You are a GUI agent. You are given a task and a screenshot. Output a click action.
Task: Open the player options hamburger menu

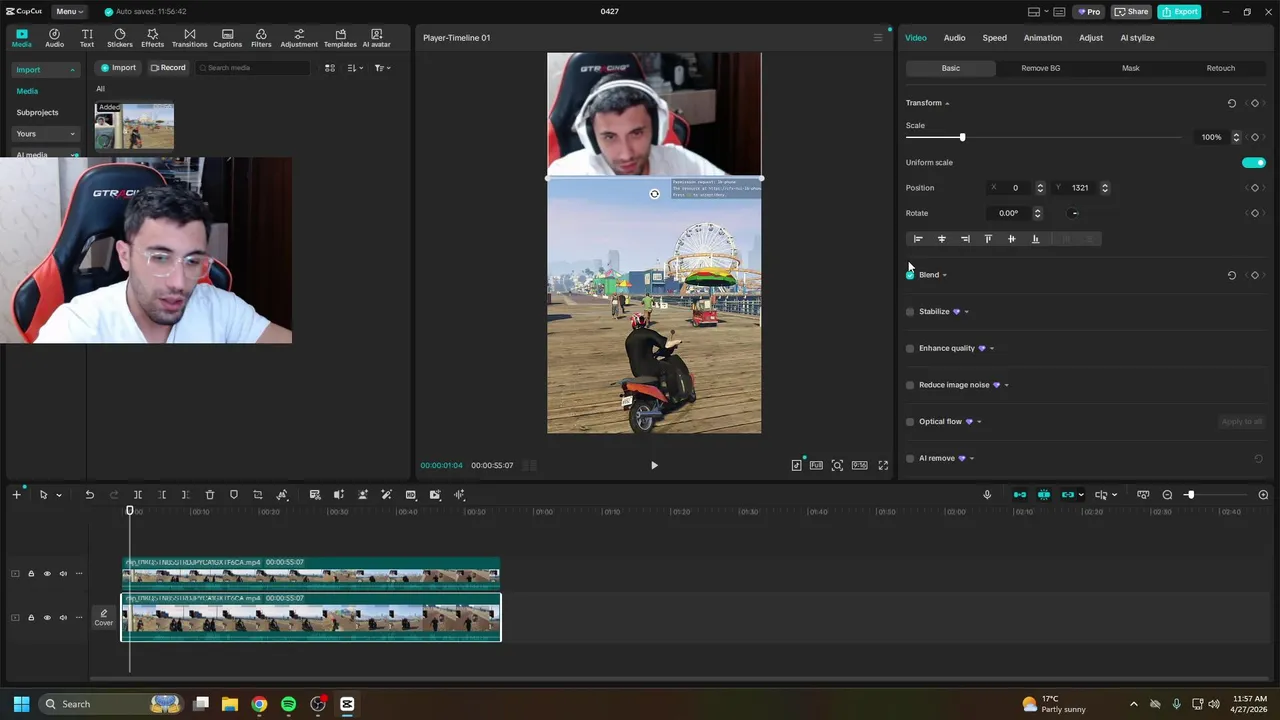click(878, 38)
